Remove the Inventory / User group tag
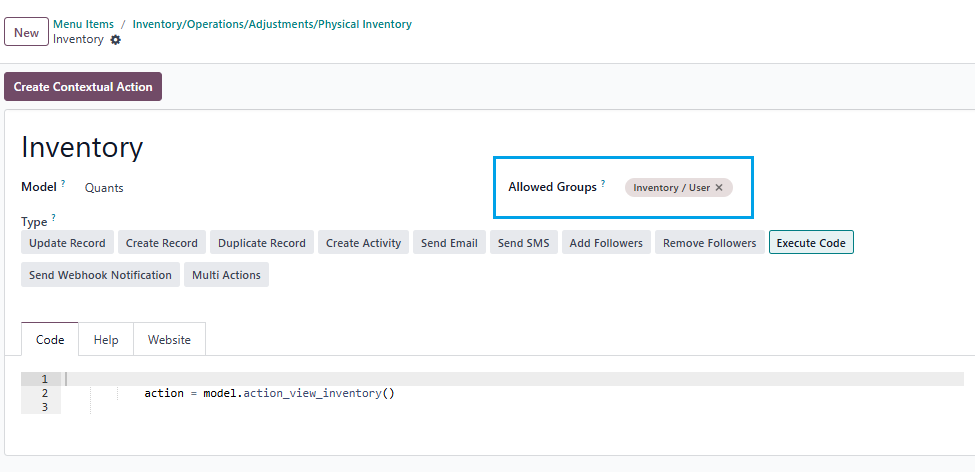 [719, 187]
